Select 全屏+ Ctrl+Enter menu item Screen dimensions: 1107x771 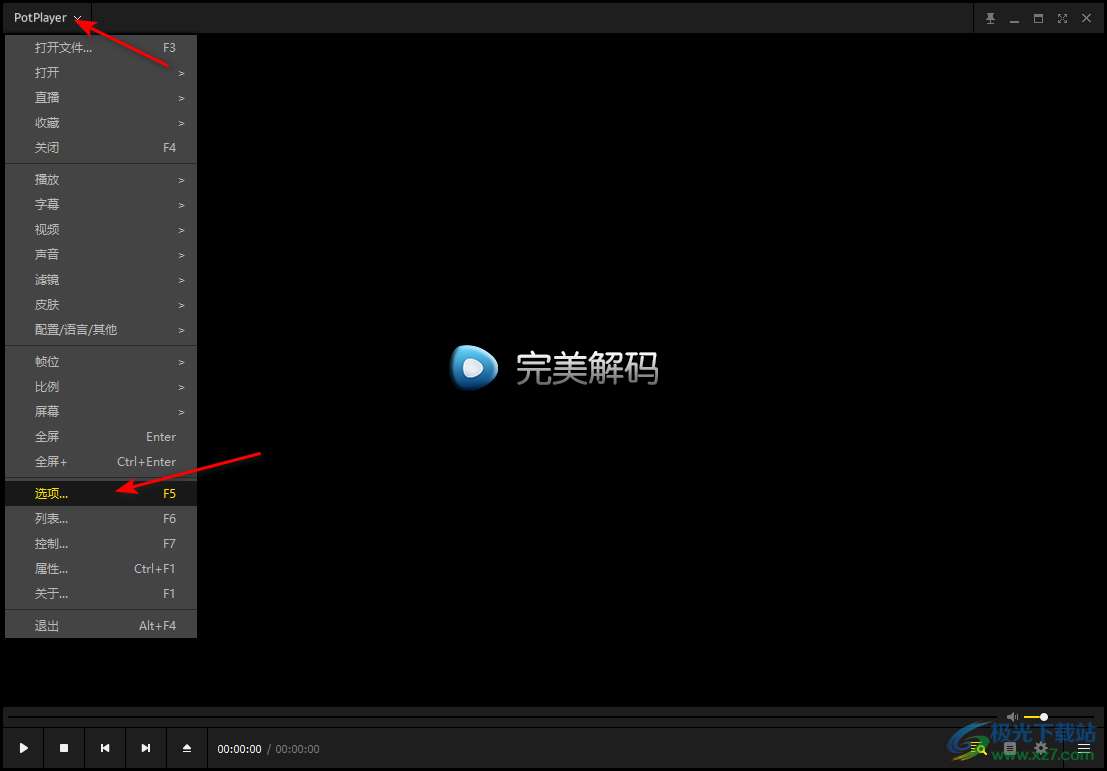101,462
